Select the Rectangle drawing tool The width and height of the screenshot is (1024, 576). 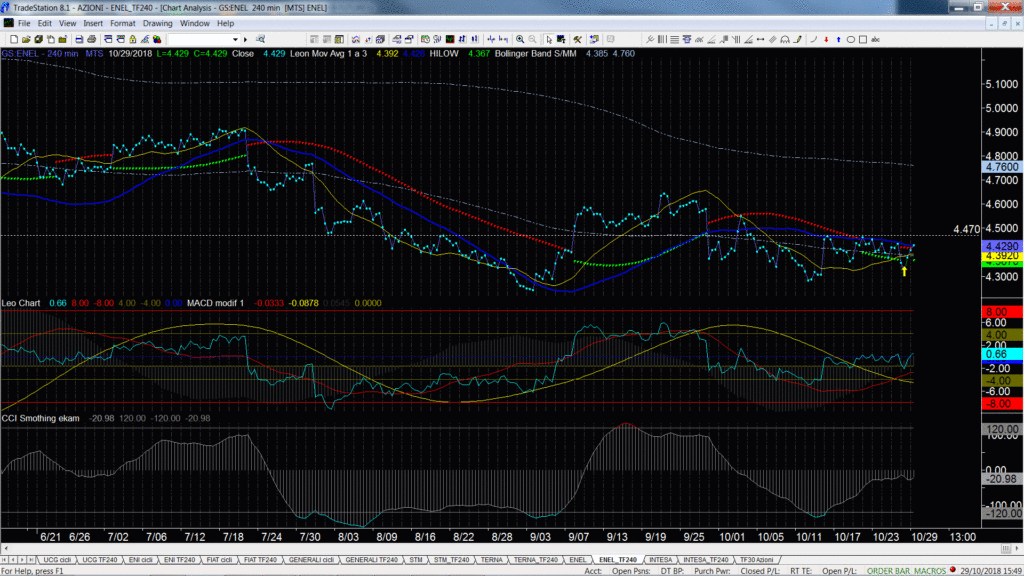pyautogui.click(x=863, y=40)
